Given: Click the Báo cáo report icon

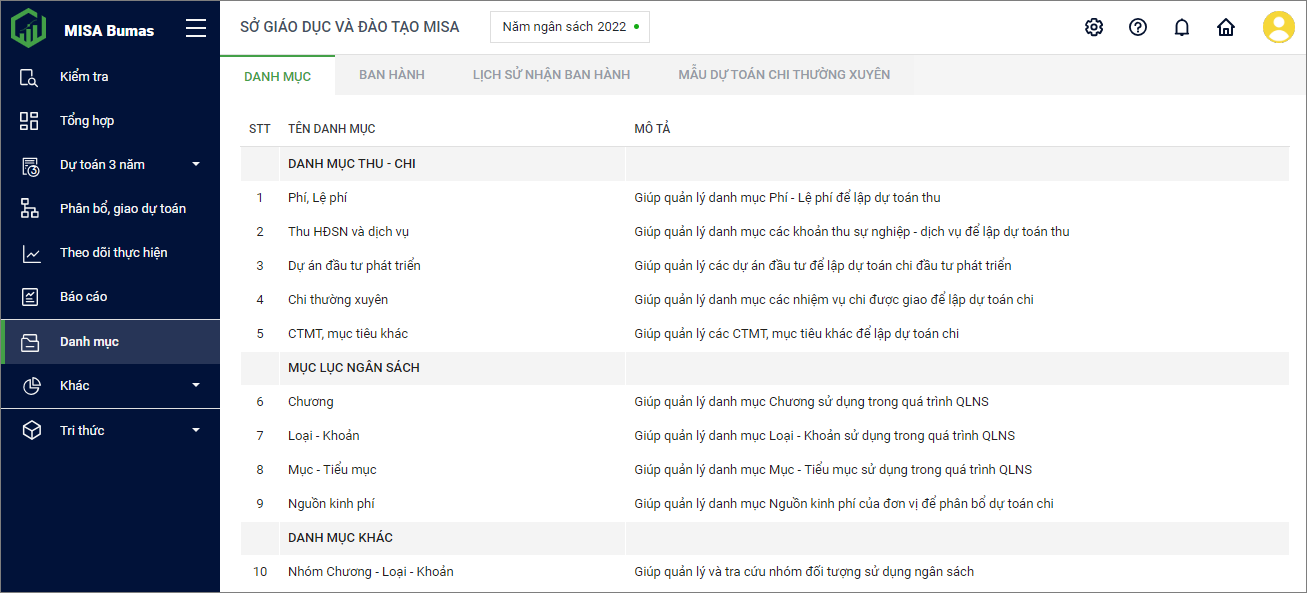Looking at the screenshot, I should click(30, 297).
